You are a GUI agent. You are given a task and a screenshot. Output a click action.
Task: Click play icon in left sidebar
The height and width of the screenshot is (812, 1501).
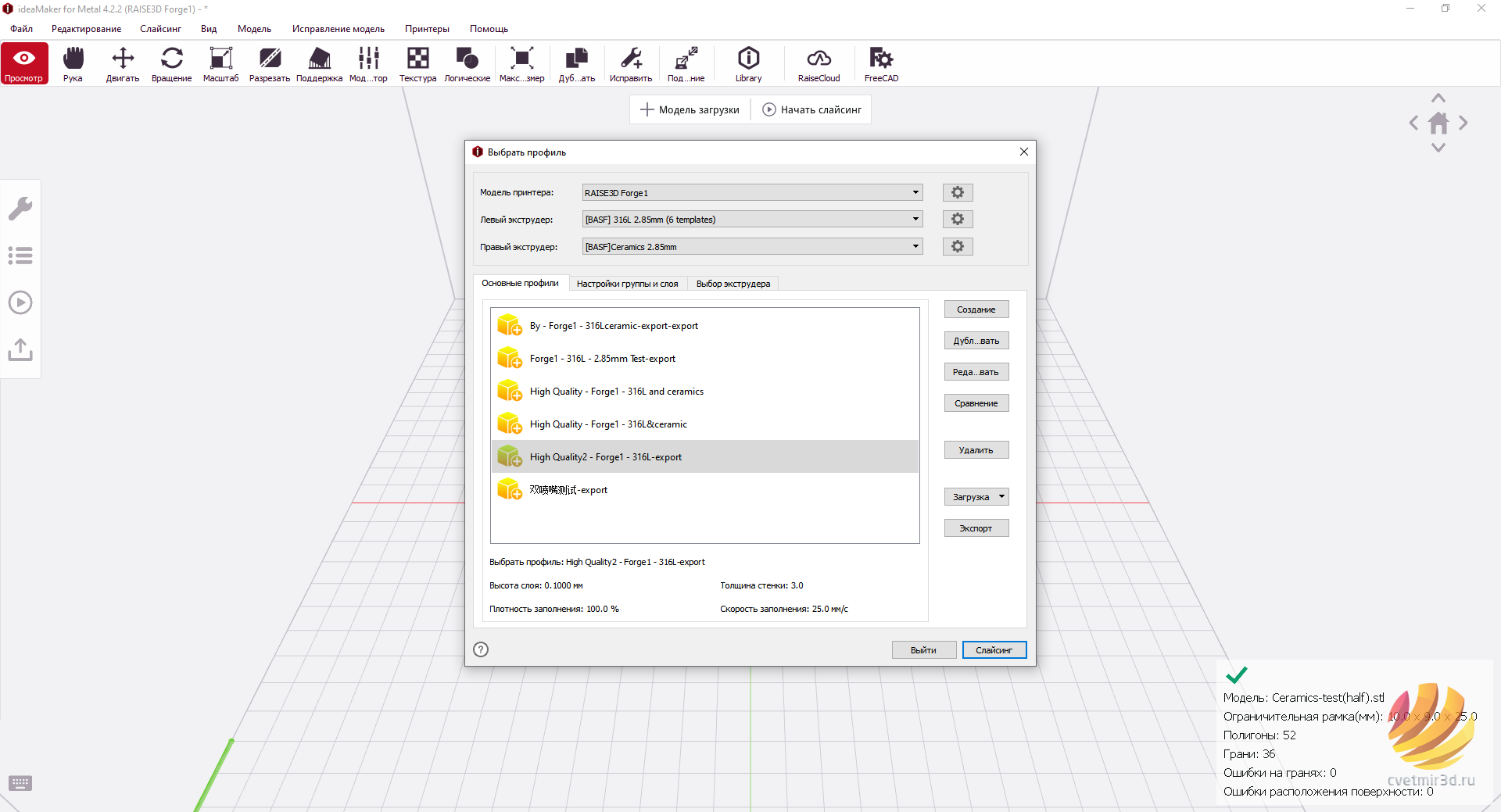[x=20, y=302]
